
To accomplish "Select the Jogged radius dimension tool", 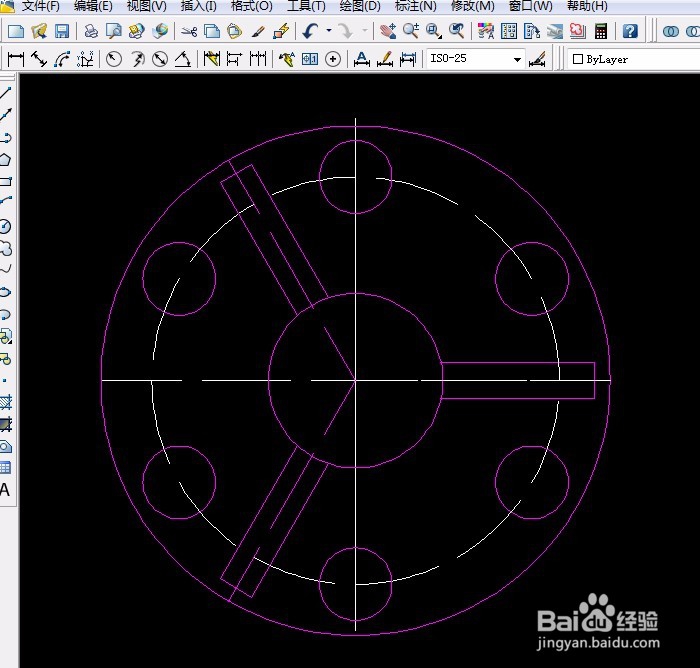I will pos(137,59).
